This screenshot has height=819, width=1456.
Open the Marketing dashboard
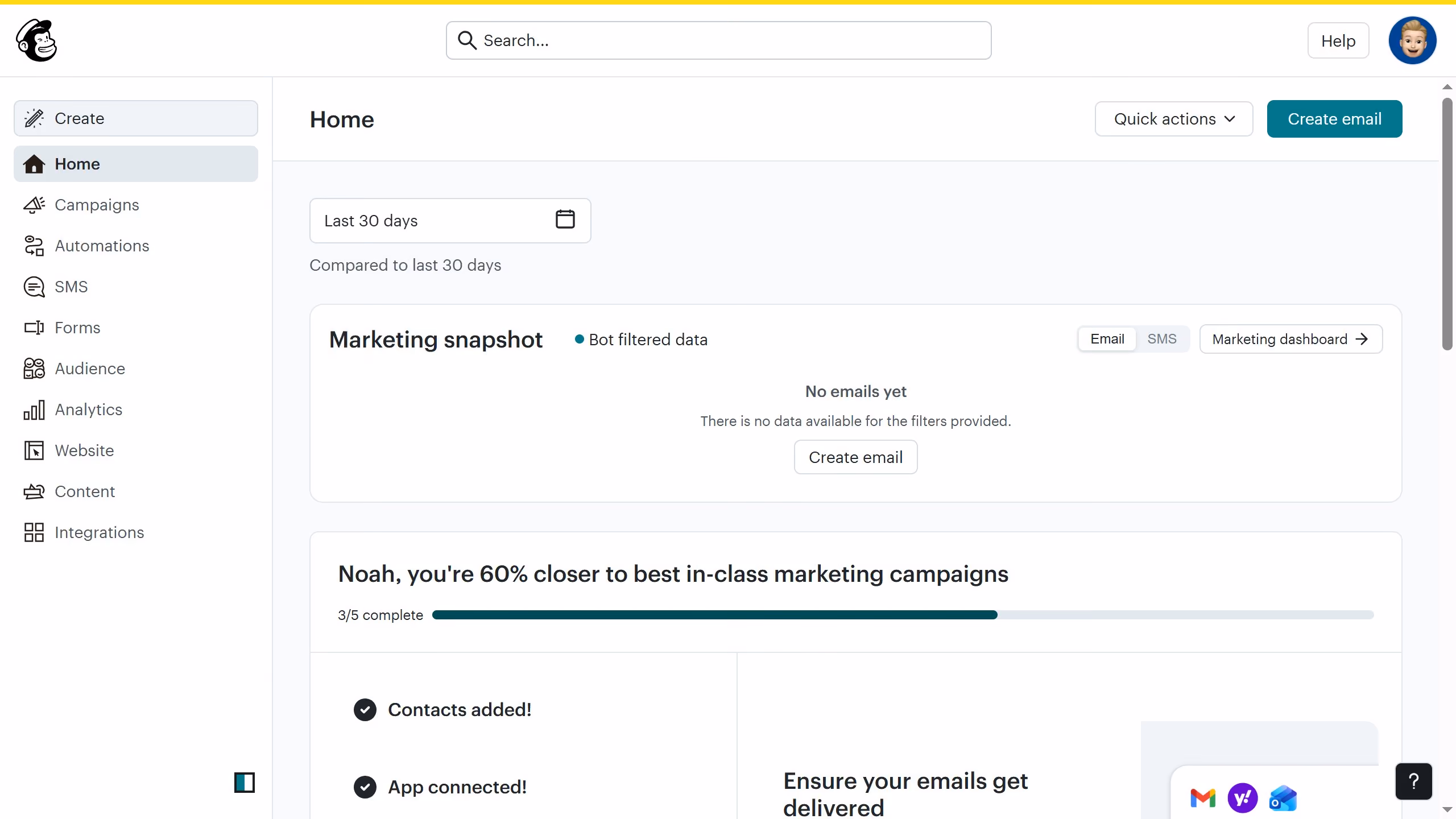(x=1291, y=339)
